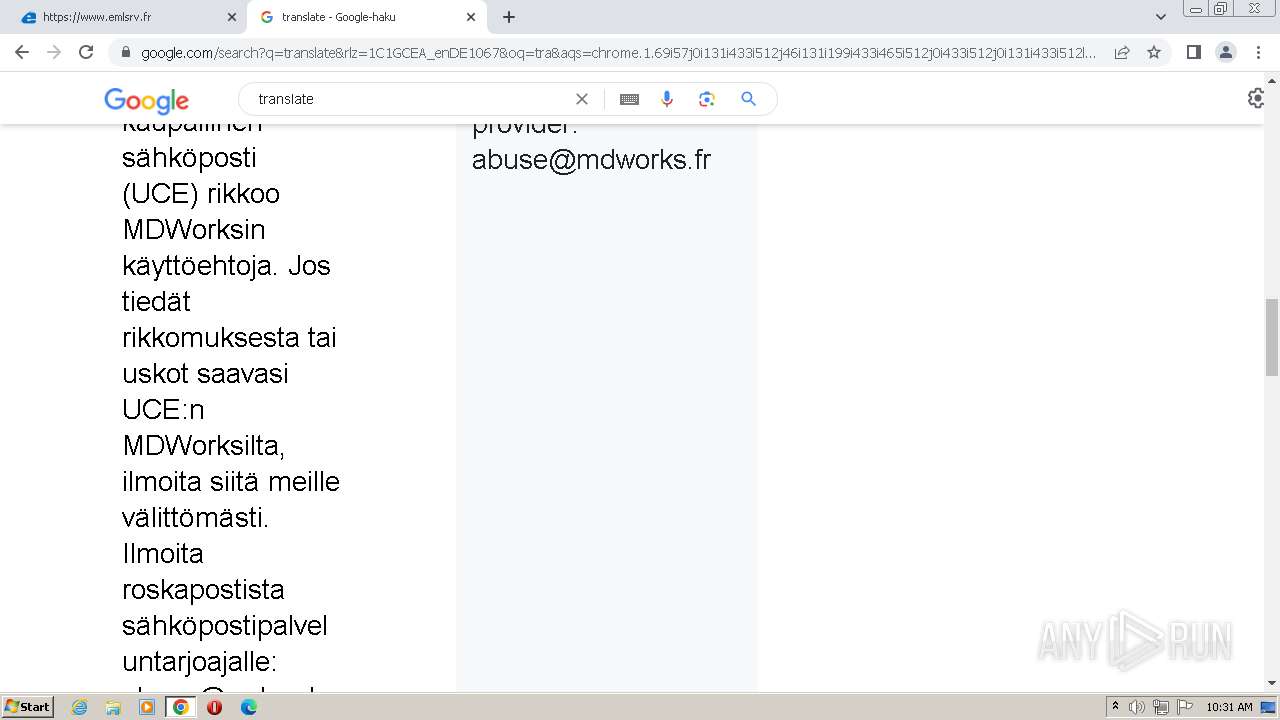Open File Explorer from taskbar
1280x720 pixels.
coord(113,707)
